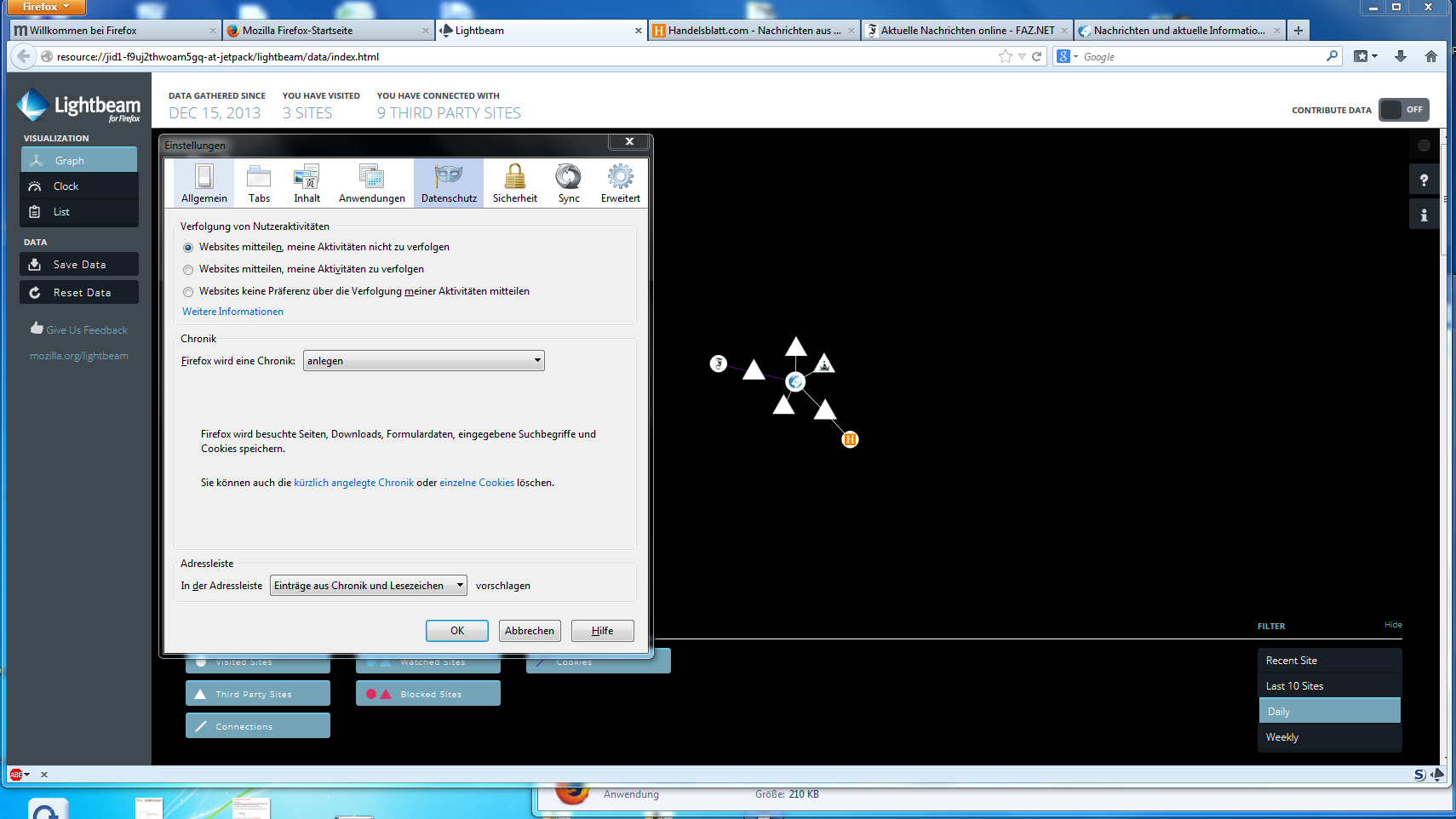Image resolution: width=1456 pixels, height=819 pixels.
Task: Open the Sync settings pane
Action: [569, 183]
